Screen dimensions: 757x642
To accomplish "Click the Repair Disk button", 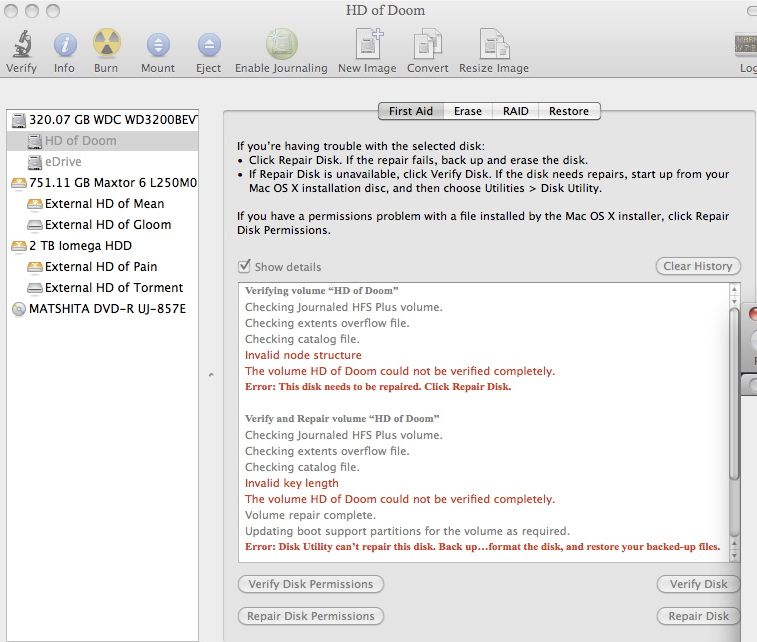I will click(x=698, y=616).
